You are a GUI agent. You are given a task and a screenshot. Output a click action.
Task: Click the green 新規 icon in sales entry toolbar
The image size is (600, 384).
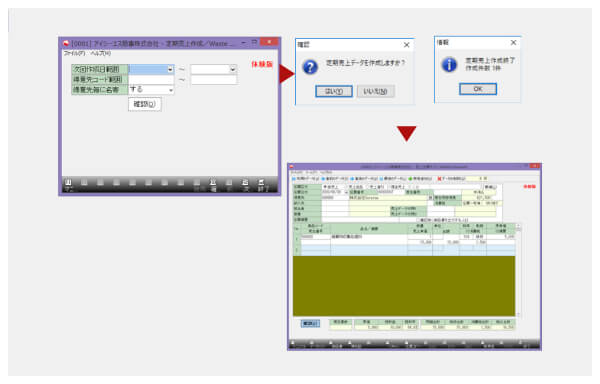click(410, 179)
